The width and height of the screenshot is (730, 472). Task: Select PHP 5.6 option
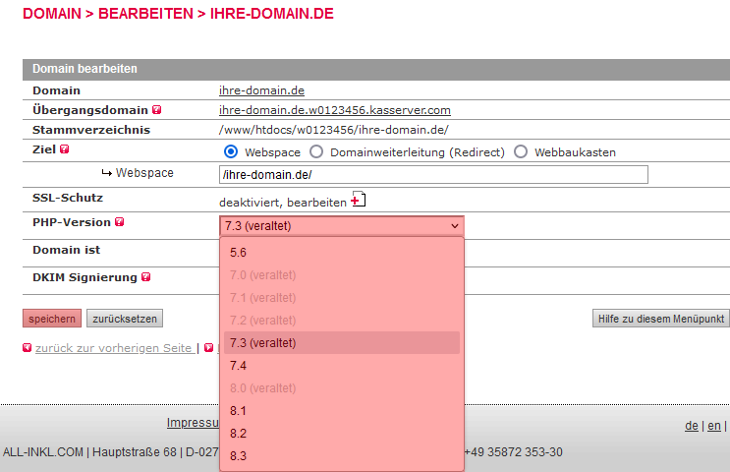[x=238, y=253]
